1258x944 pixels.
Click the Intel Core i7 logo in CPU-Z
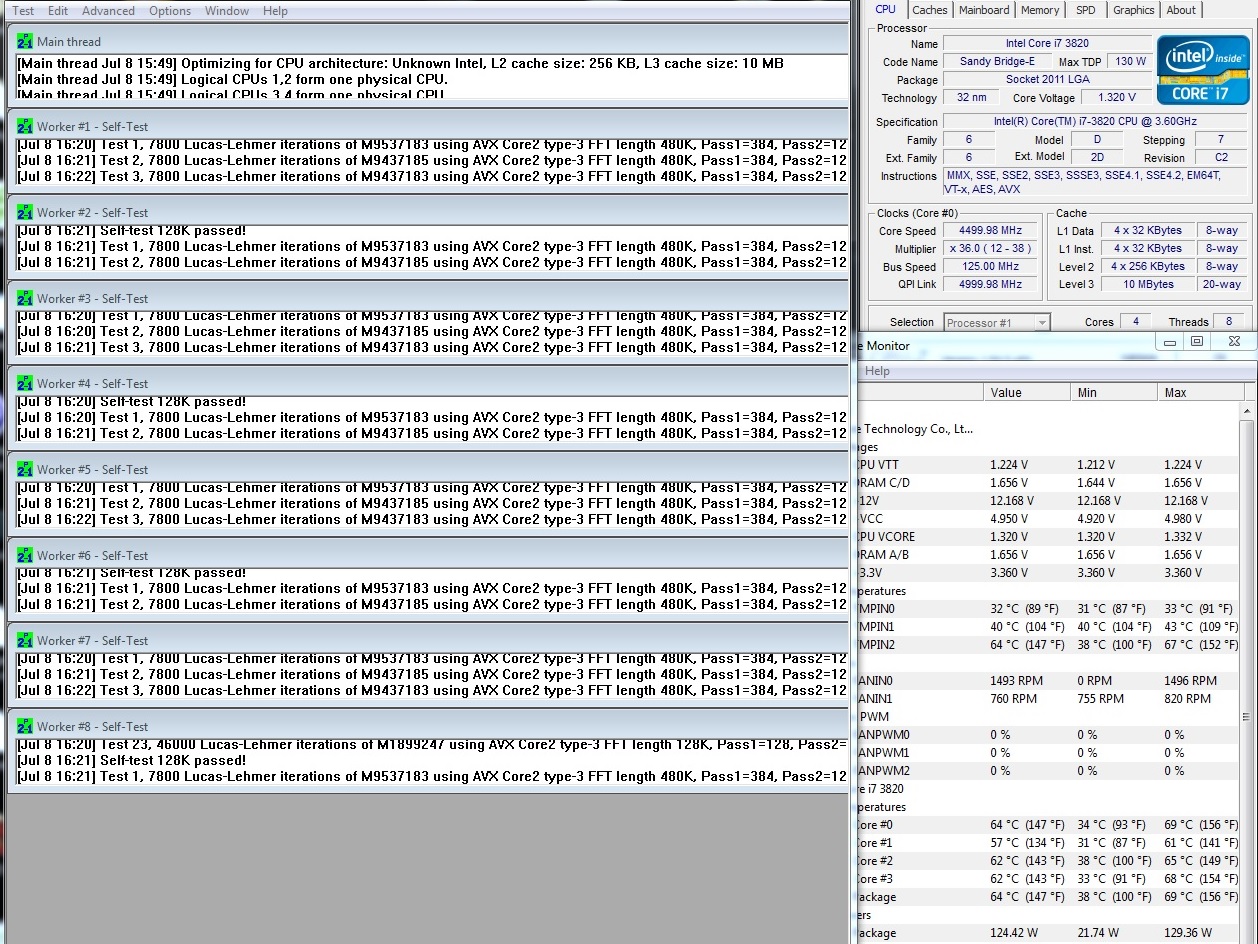pos(1204,70)
